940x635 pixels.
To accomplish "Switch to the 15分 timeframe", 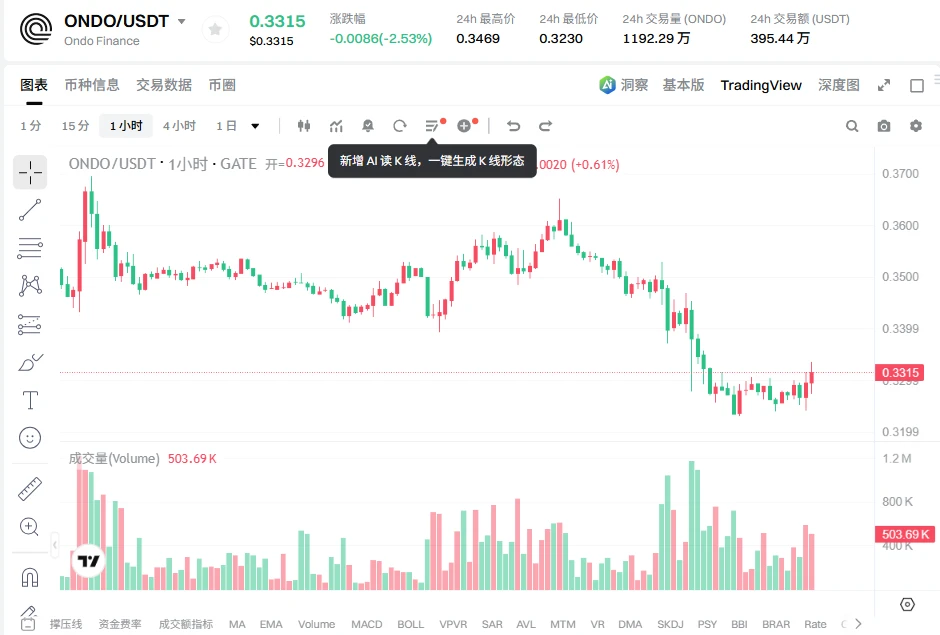I will tap(76, 126).
